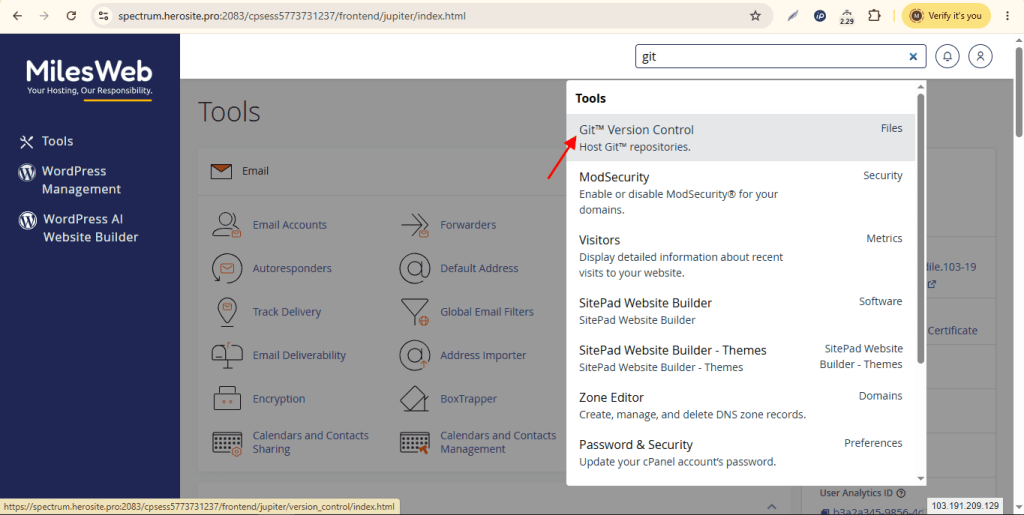Open Zone Editor search result

[741, 405]
